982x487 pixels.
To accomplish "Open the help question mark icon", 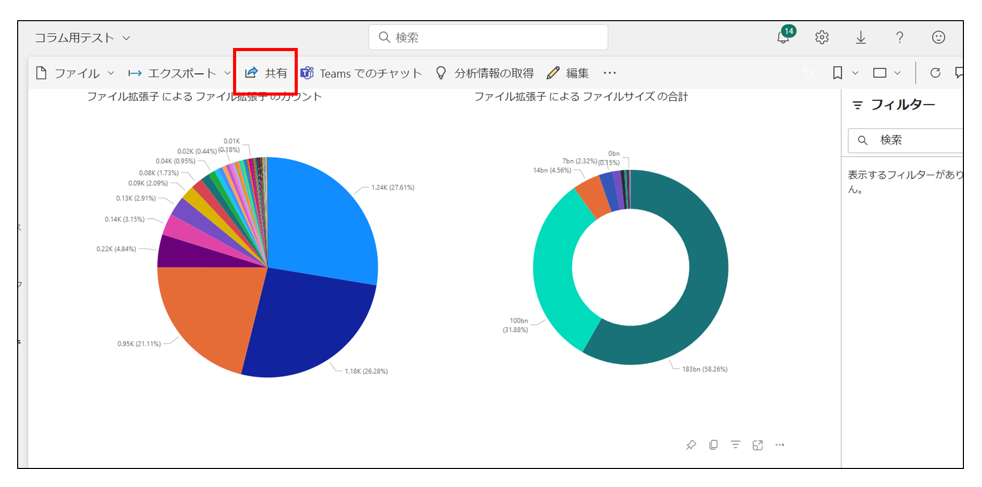I will (x=899, y=38).
